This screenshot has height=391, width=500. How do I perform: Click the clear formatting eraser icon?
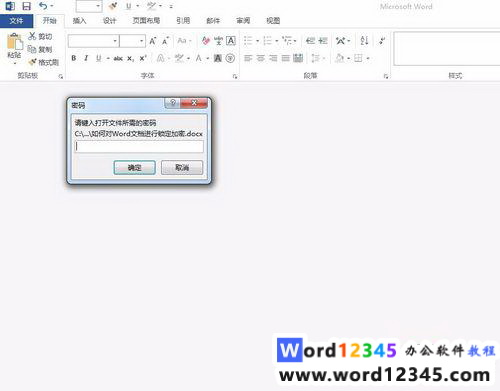tap(206, 41)
